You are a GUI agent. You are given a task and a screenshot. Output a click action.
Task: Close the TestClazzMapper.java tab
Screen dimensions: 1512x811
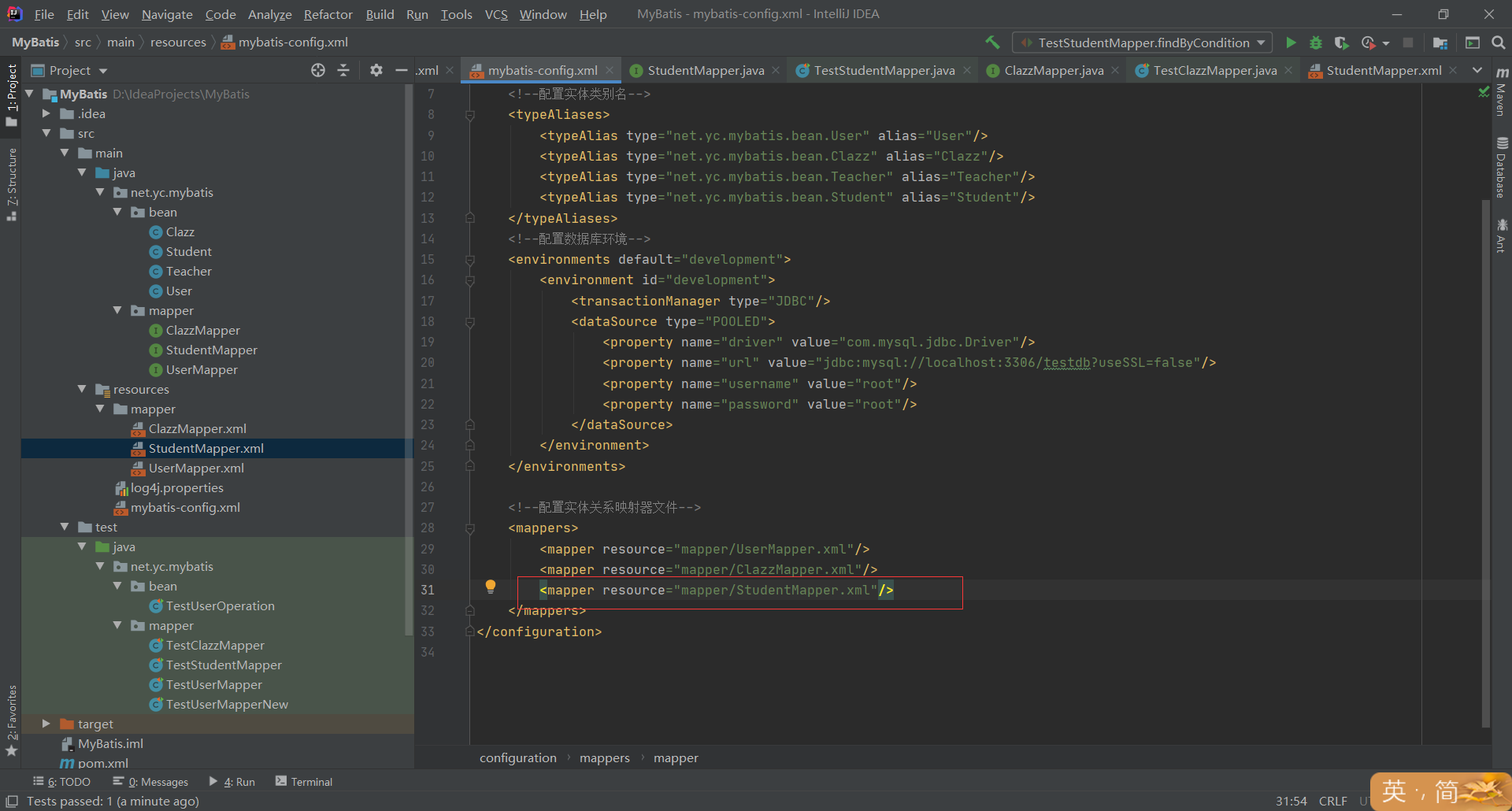[x=1288, y=70]
